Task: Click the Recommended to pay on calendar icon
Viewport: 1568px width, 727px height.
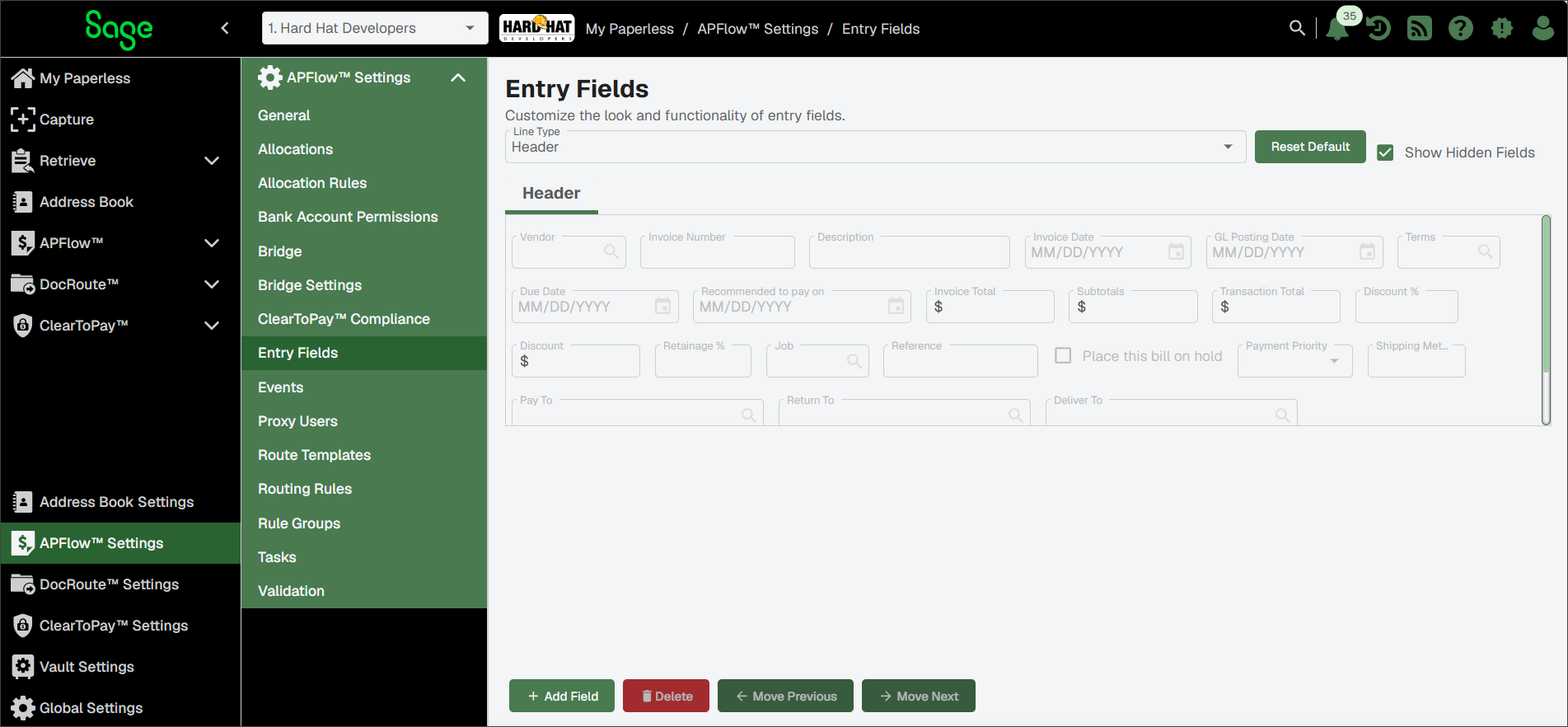Action: (896, 306)
